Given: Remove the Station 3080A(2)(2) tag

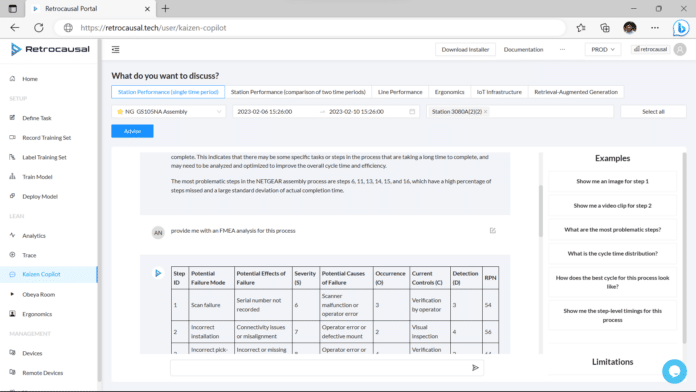Looking at the screenshot, I should (x=486, y=111).
